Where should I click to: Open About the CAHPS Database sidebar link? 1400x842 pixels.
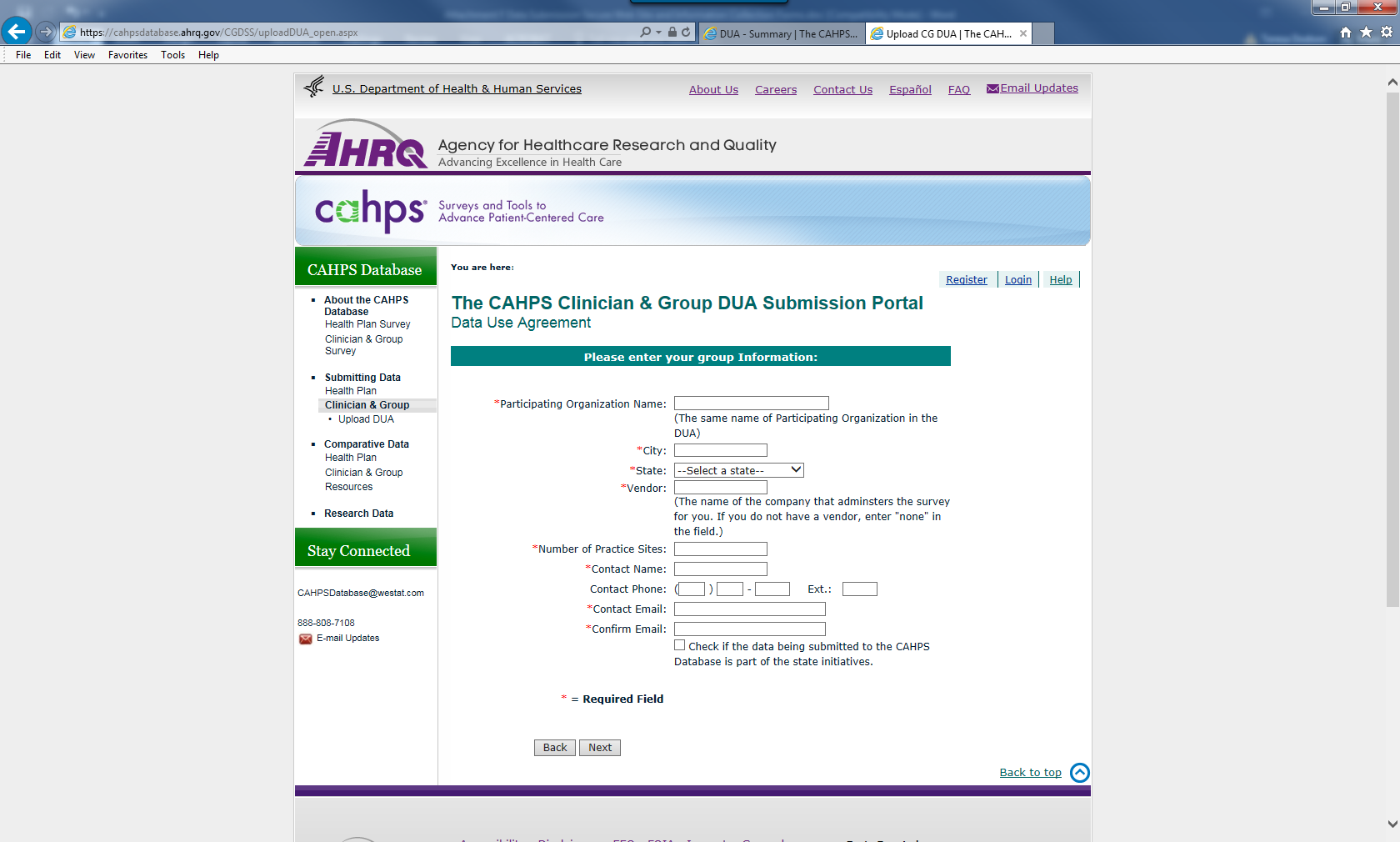[367, 306]
